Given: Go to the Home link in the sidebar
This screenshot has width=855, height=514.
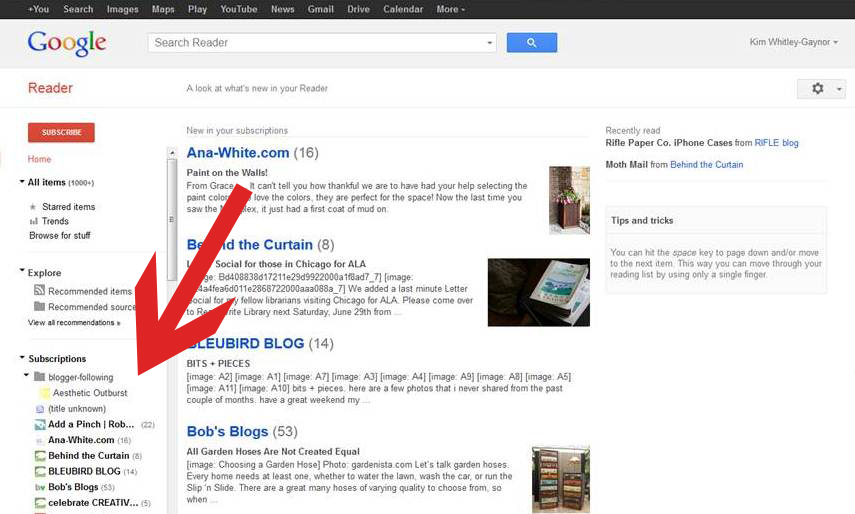Looking at the screenshot, I should point(39,159).
